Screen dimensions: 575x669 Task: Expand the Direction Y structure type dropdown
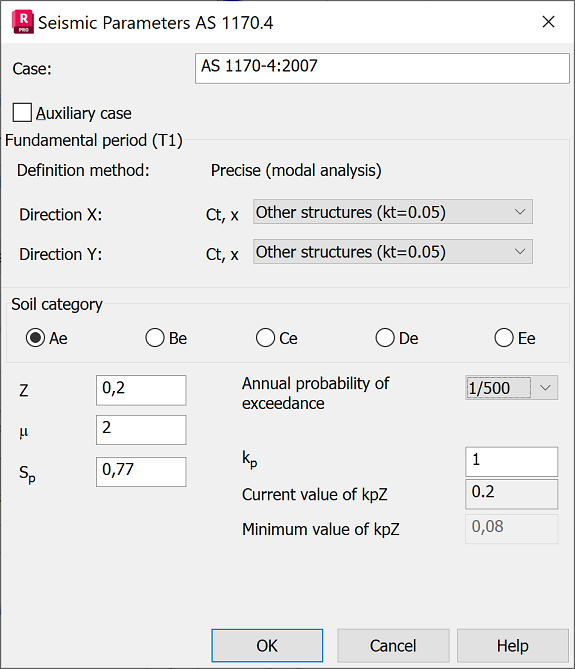pos(393,251)
